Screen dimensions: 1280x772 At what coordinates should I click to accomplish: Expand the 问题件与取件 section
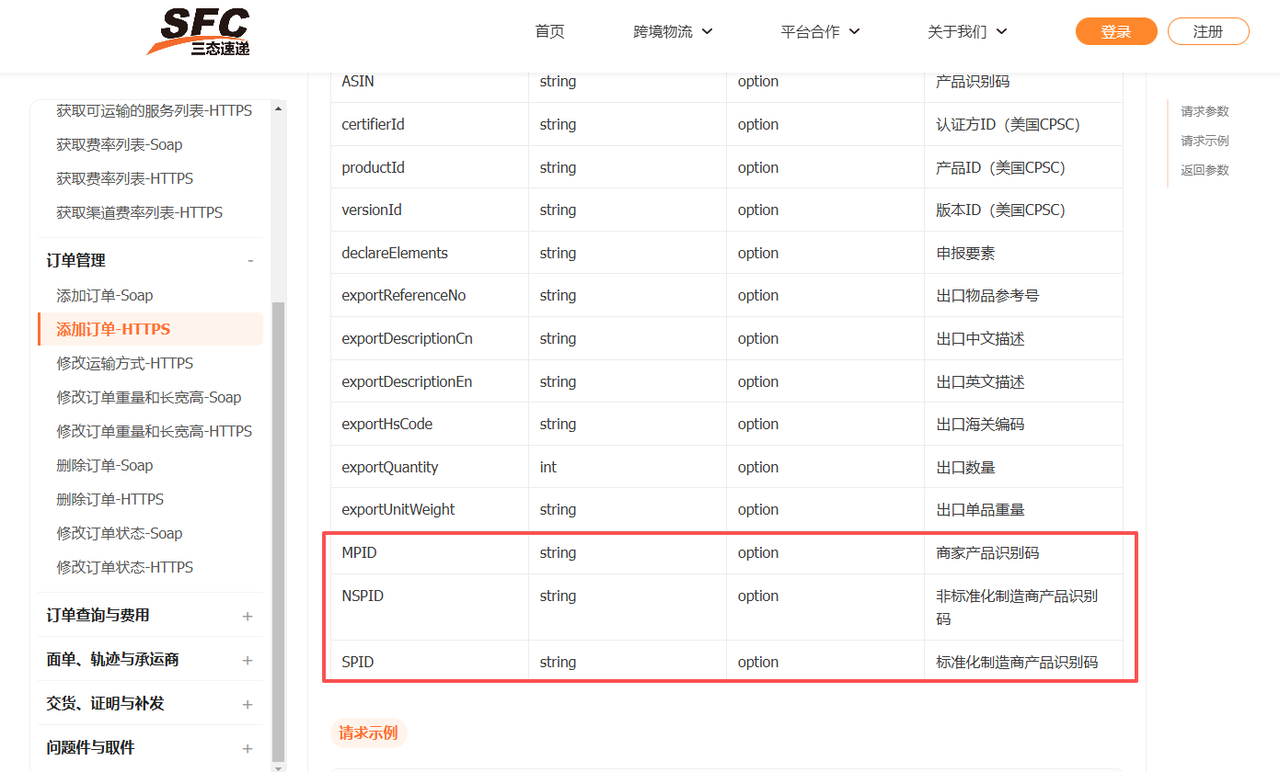click(x=150, y=748)
